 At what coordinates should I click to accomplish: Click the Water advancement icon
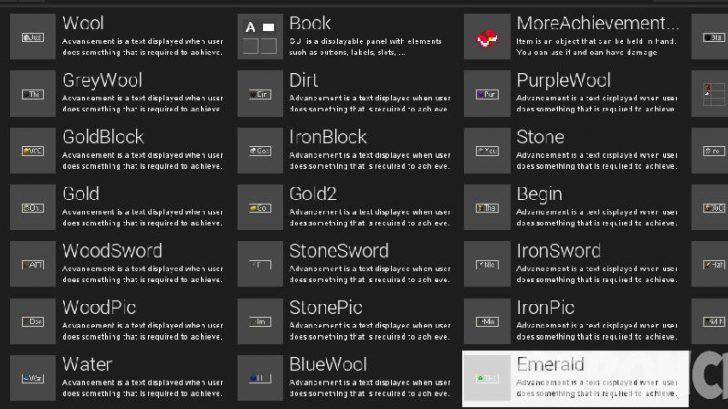click(32, 378)
